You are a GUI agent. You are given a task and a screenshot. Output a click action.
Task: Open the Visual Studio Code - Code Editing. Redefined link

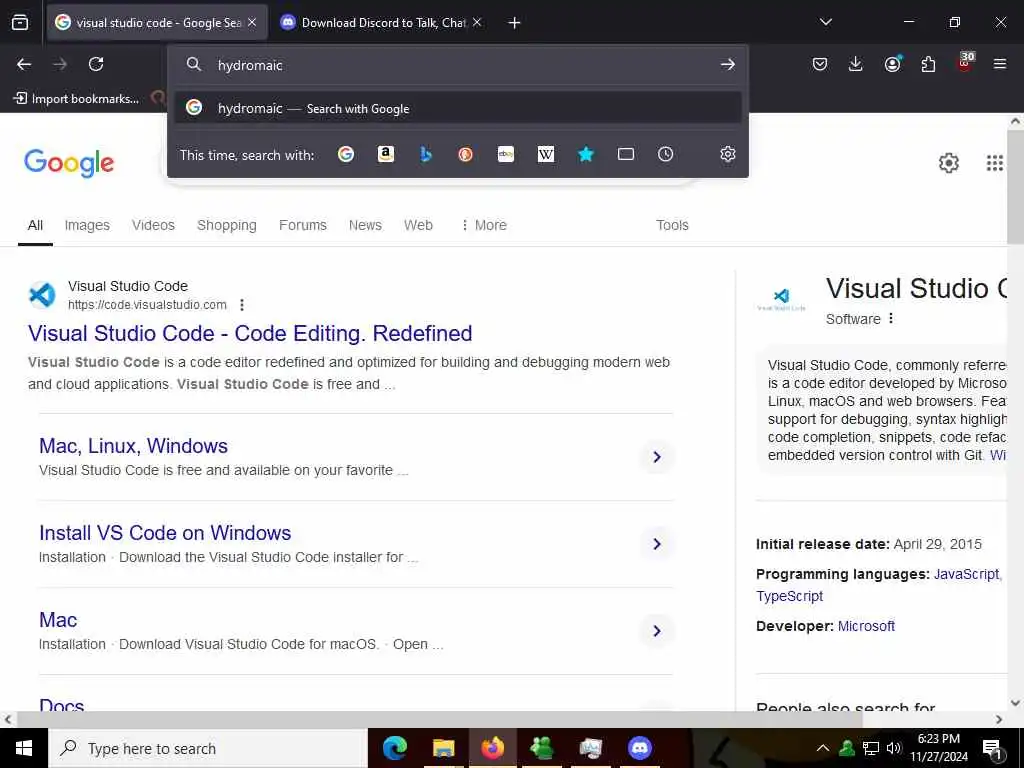coord(250,333)
